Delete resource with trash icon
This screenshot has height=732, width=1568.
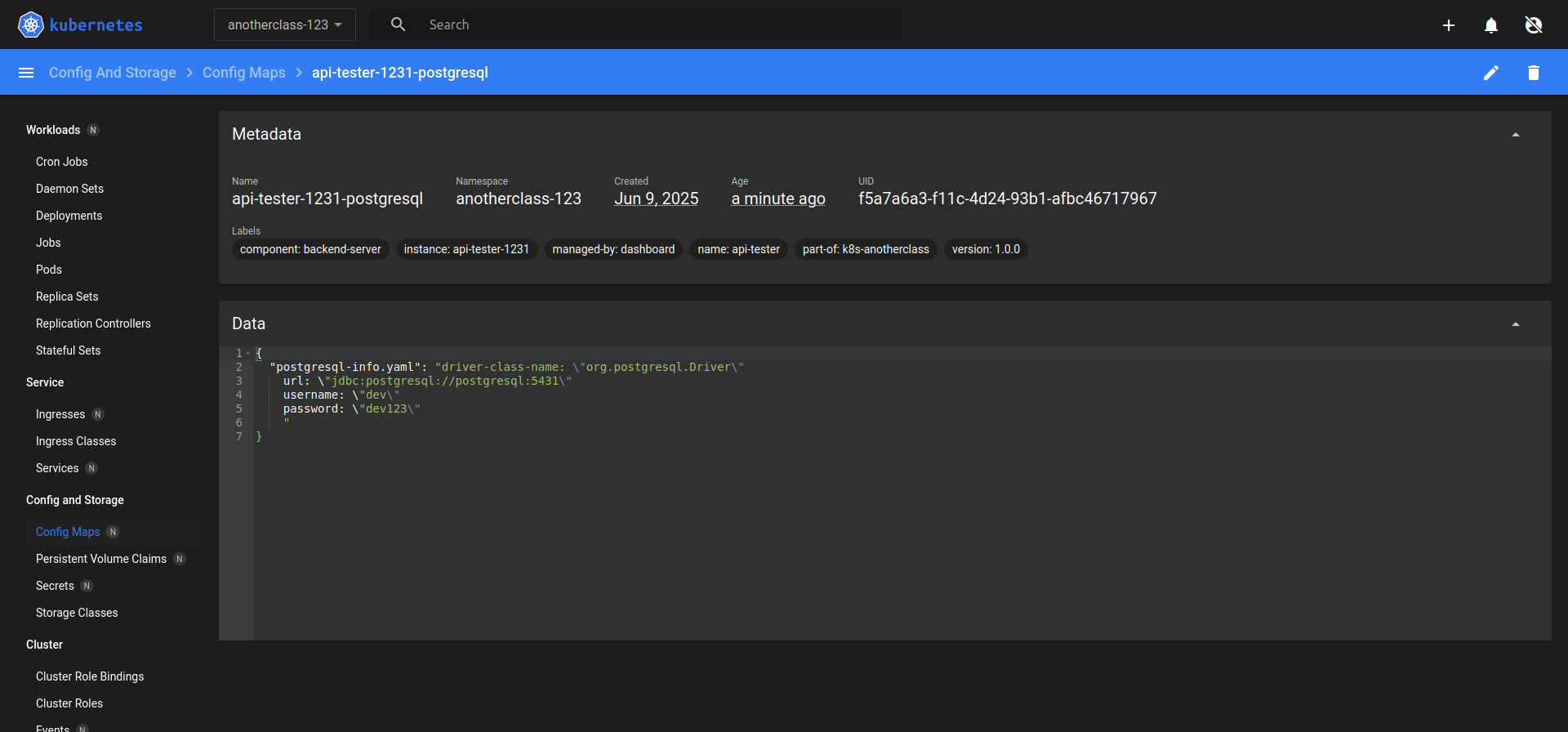point(1534,73)
